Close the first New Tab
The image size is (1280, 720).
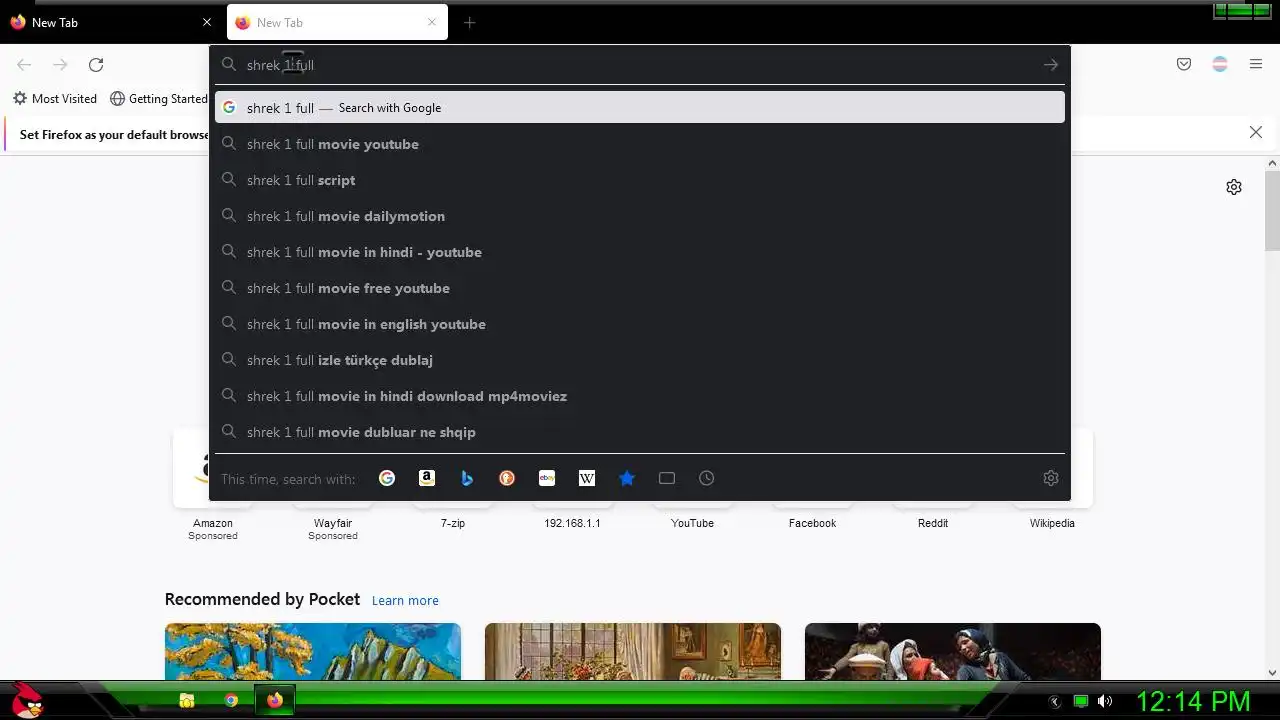pyautogui.click(x=207, y=22)
